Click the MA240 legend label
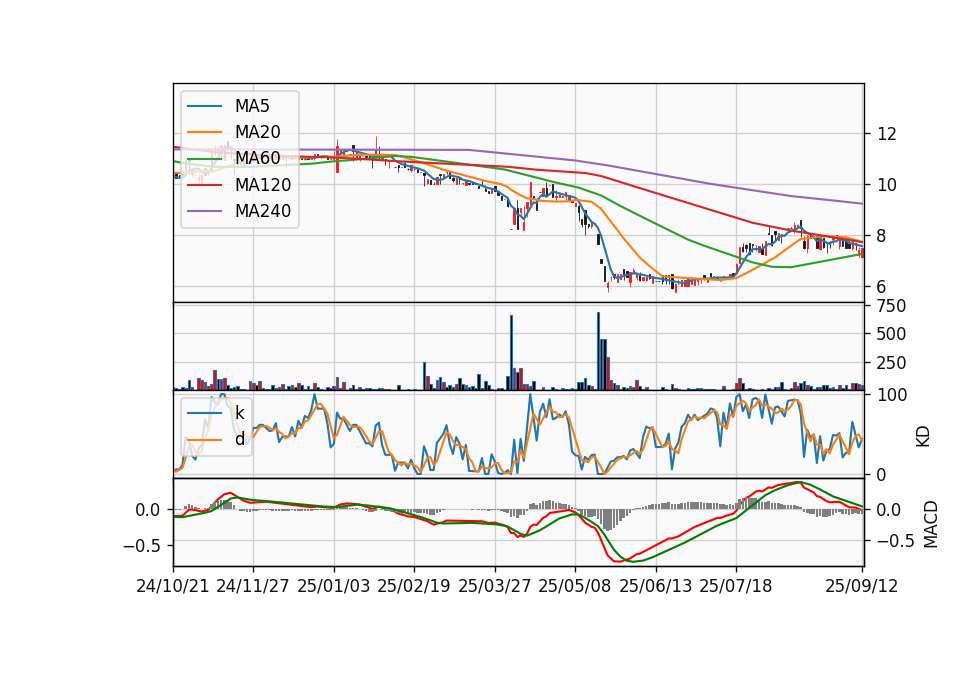Image resolution: width=960 pixels, height=690 pixels. (x=263, y=211)
